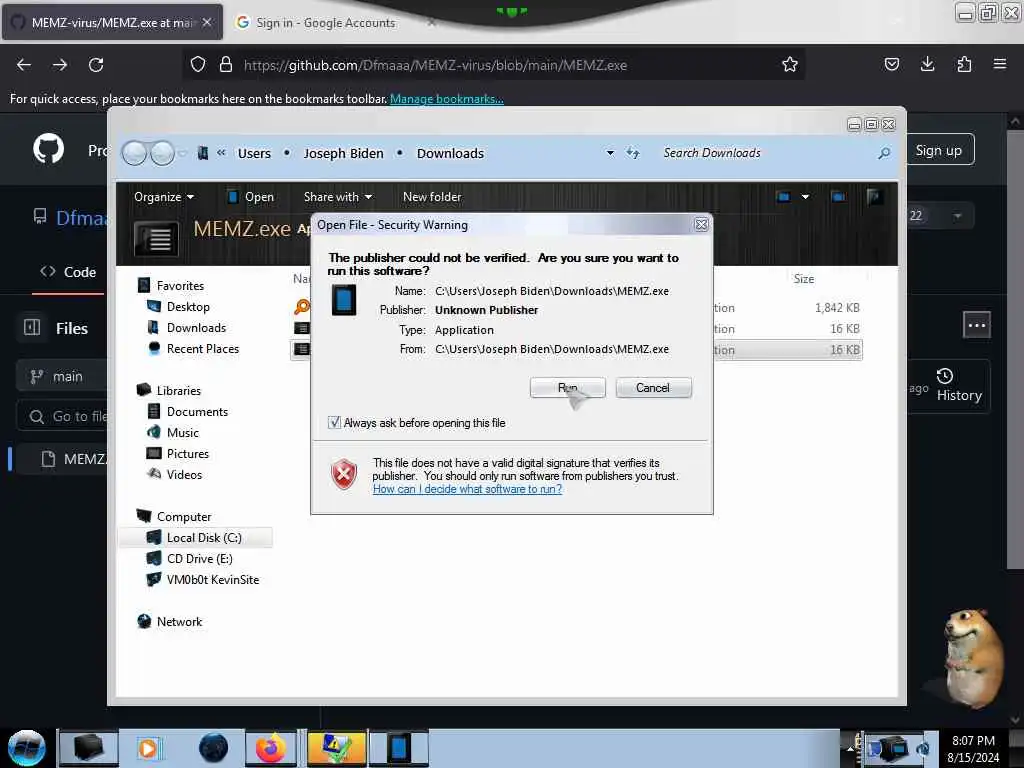Open Firefox from the taskbar
1024x768 pixels.
[x=271, y=748]
